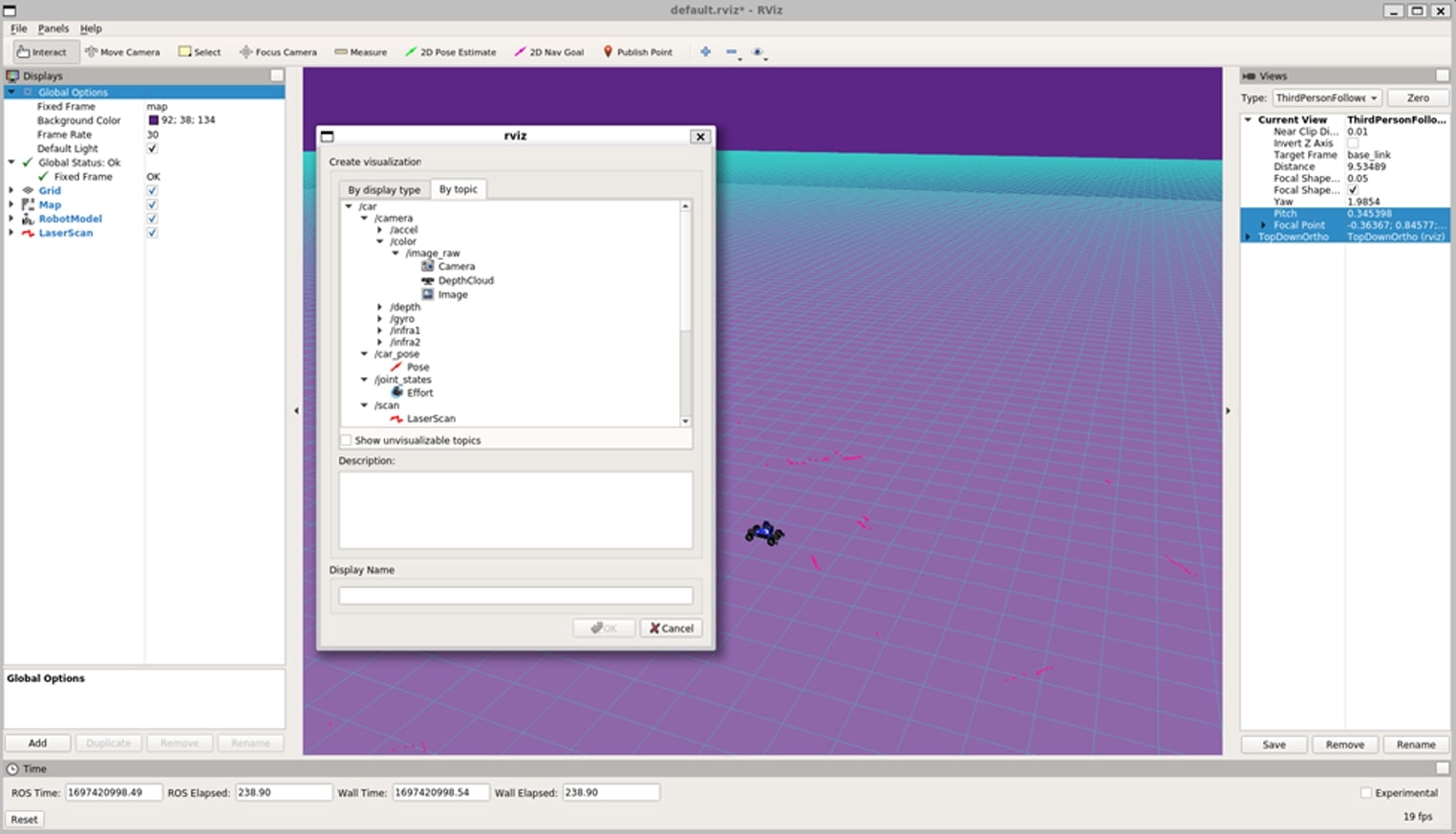Activate the Move Camera tool

[122, 52]
